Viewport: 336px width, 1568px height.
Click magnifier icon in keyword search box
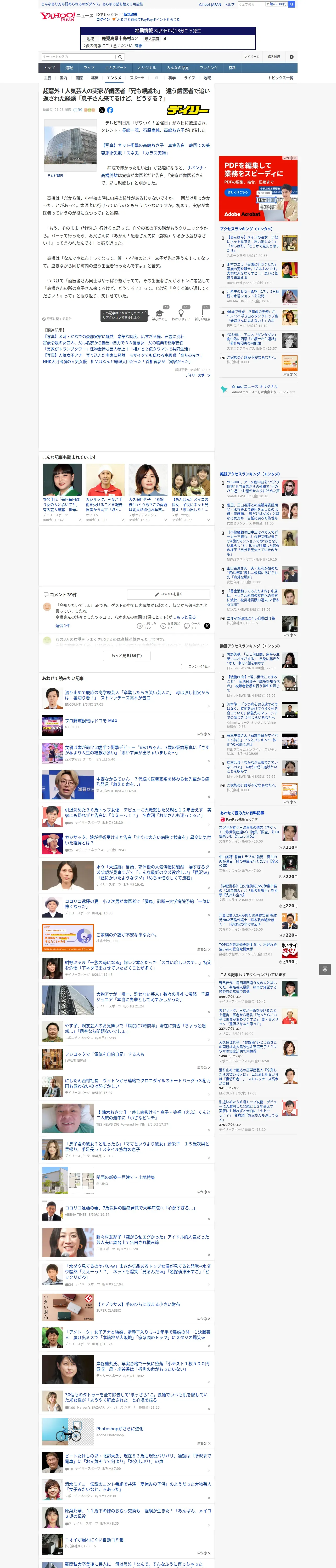(120, 57)
